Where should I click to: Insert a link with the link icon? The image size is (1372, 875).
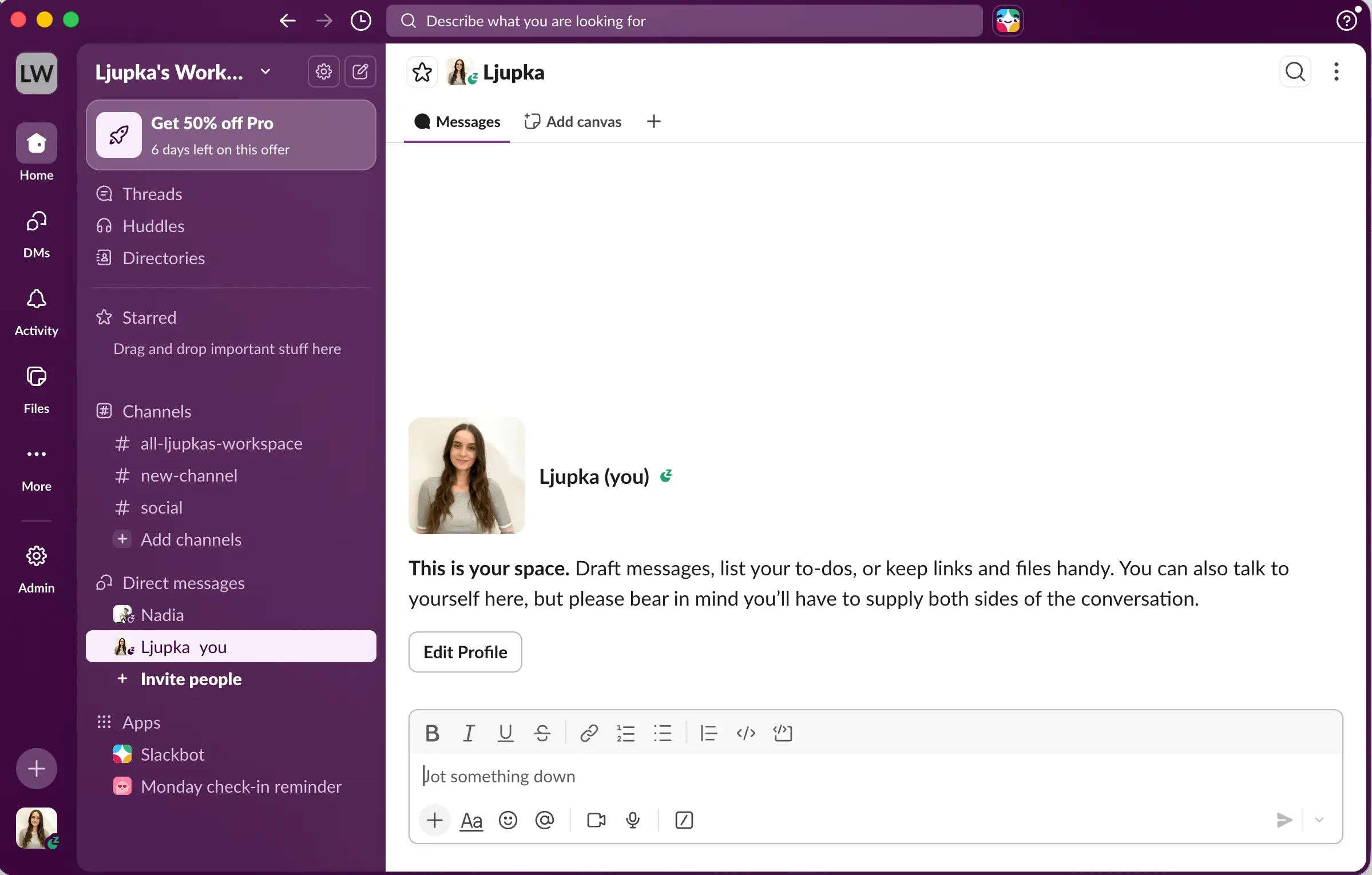[x=589, y=733]
